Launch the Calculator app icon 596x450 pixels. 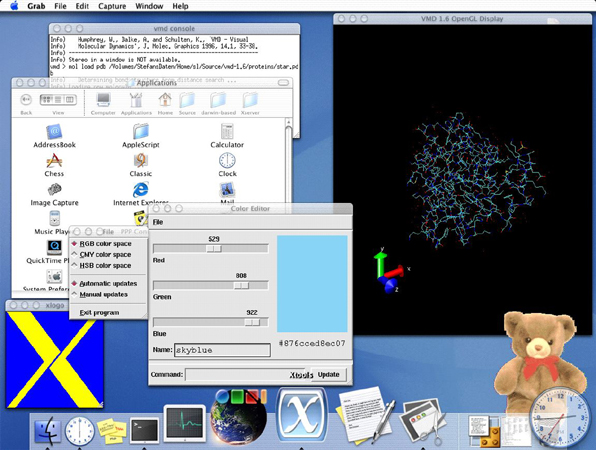point(227,131)
